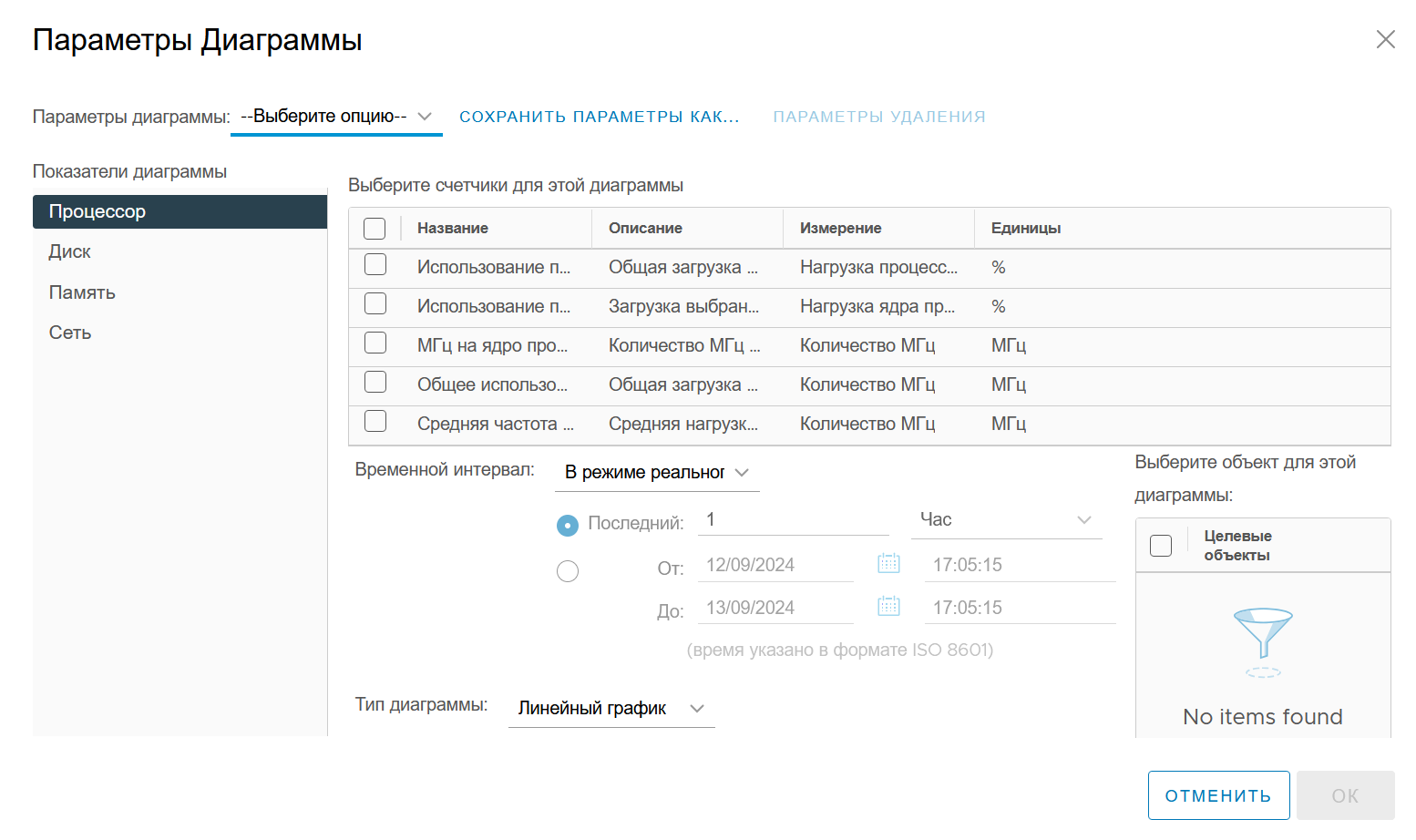Click СОХРАНИТЬ ПАРАМЕТРЫ КАК link

600,117
